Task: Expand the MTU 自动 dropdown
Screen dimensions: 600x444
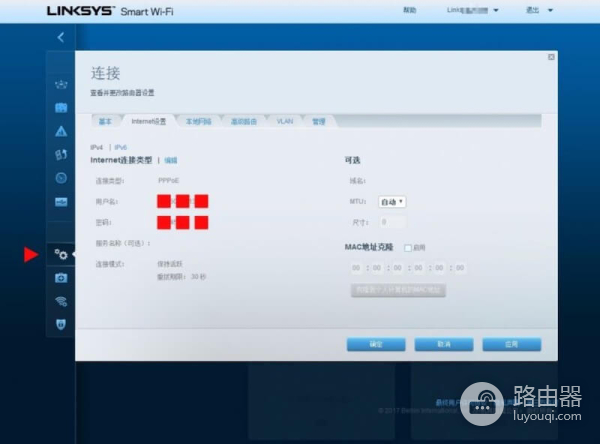Action: pos(392,201)
